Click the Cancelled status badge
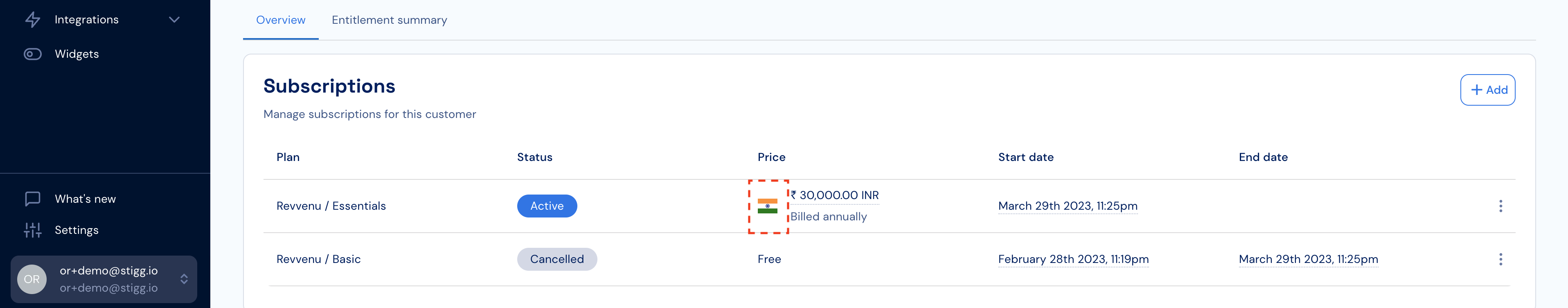This screenshot has width=1568, height=308. [556, 259]
